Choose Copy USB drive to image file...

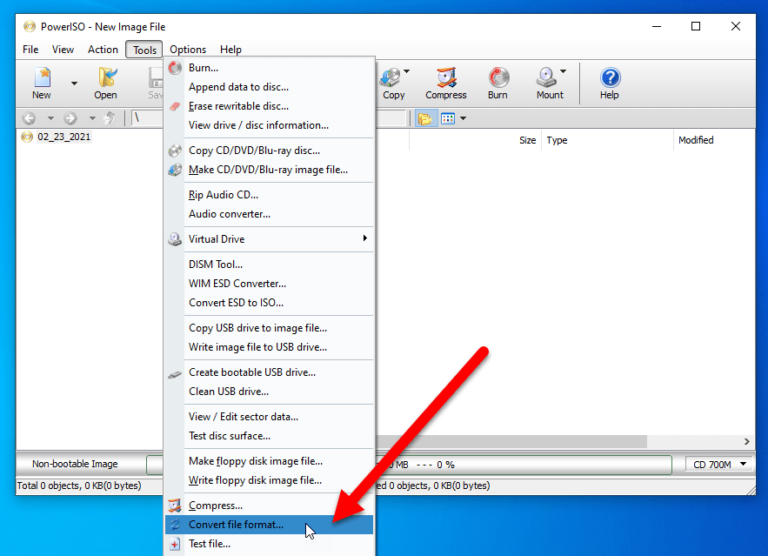tap(269, 328)
